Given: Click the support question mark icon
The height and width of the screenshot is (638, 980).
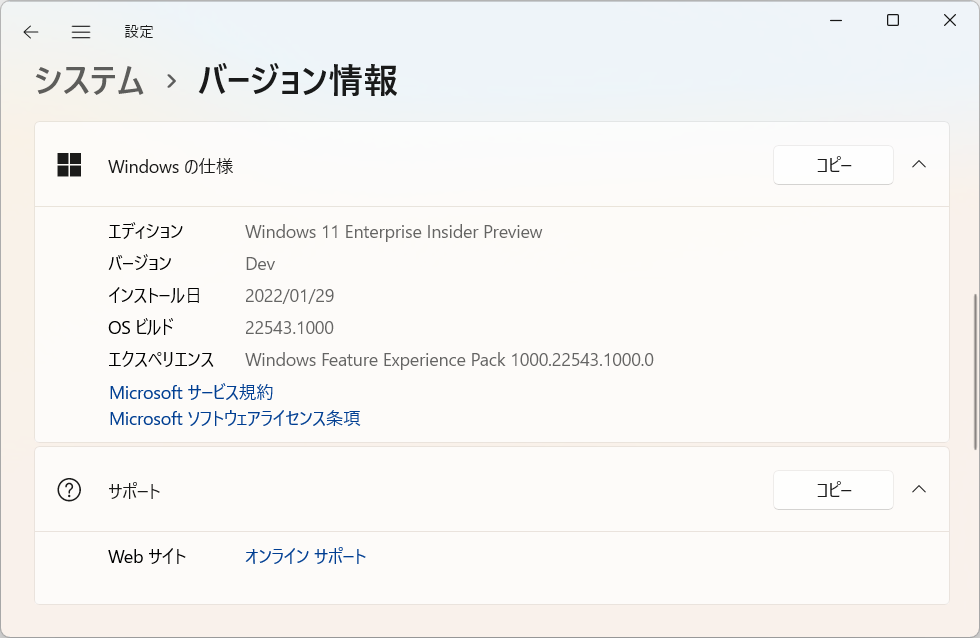Looking at the screenshot, I should [69, 490].
